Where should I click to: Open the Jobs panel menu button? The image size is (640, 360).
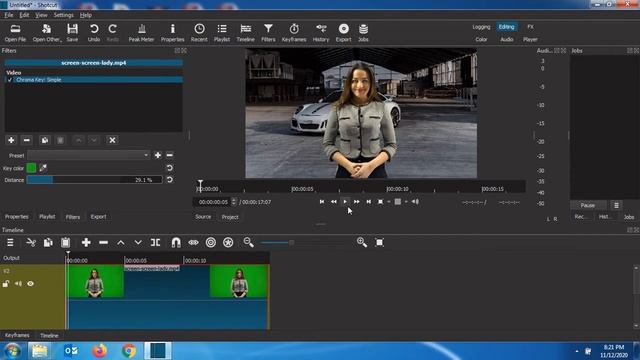click(x=616, y=205)
